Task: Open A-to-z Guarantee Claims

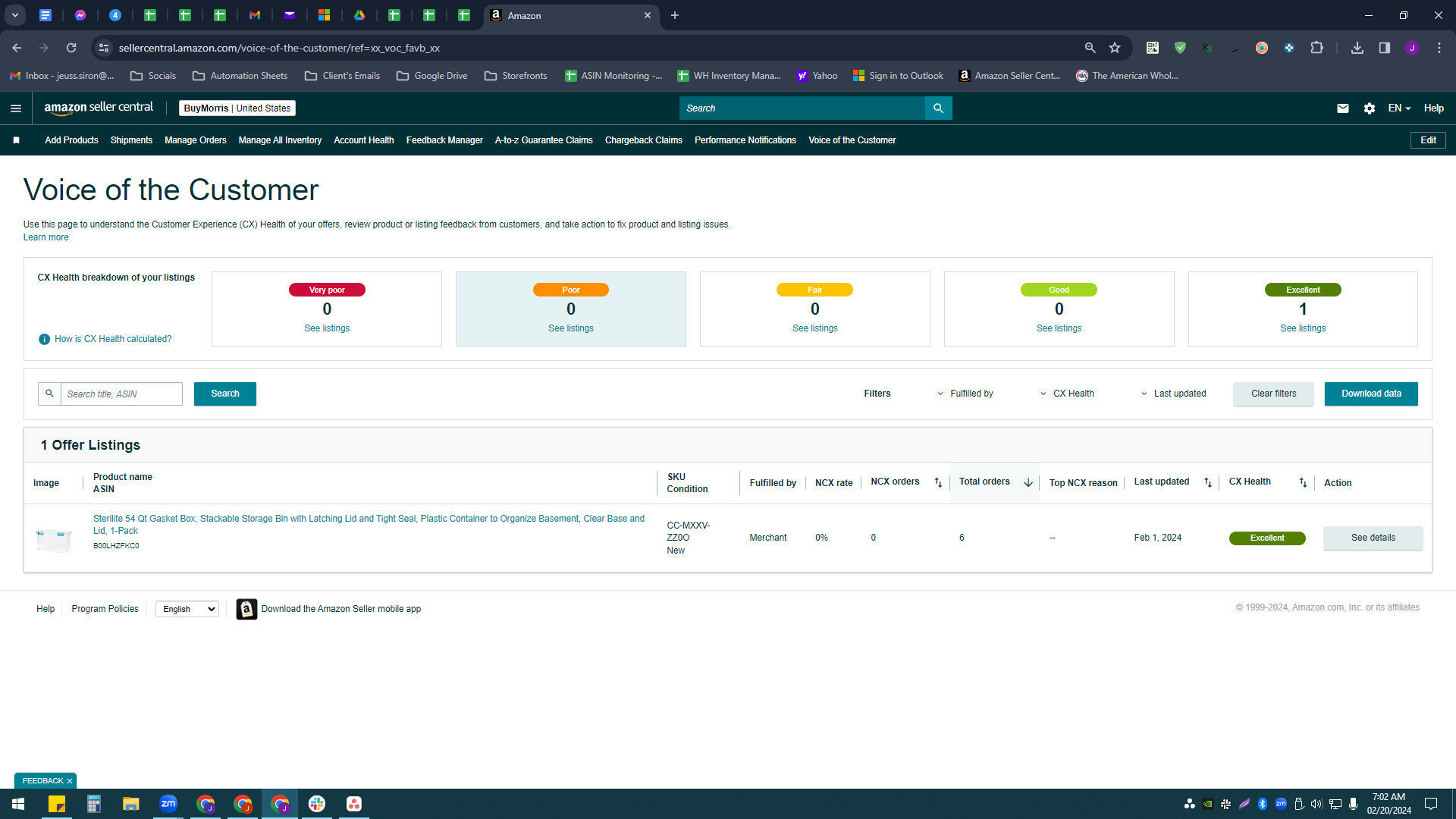Action: tap(544, 140)
